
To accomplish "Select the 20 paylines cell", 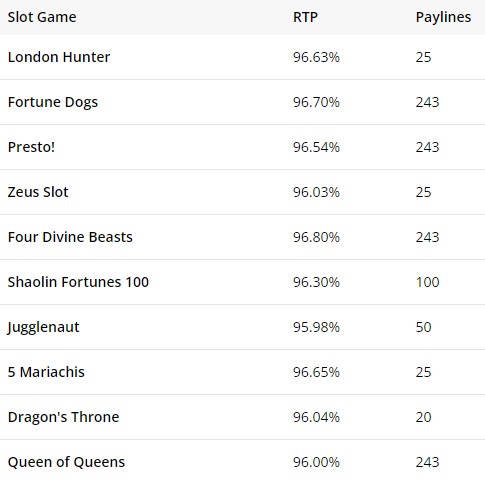I will 423,417.
